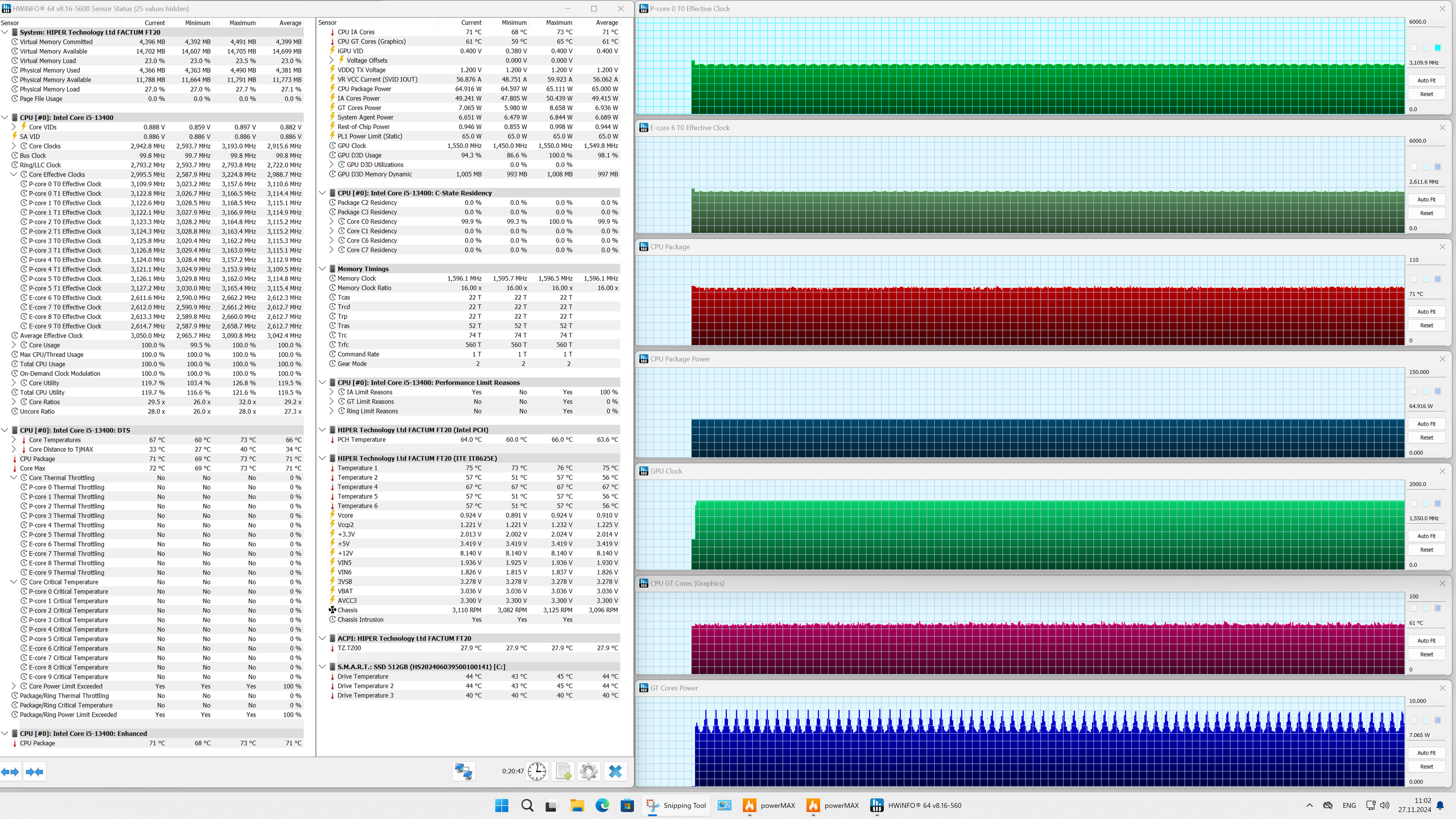This screenshot has height=819, width=1456.
Task: Click the expand columns double-arrow icon
Action: coord(10,771)
